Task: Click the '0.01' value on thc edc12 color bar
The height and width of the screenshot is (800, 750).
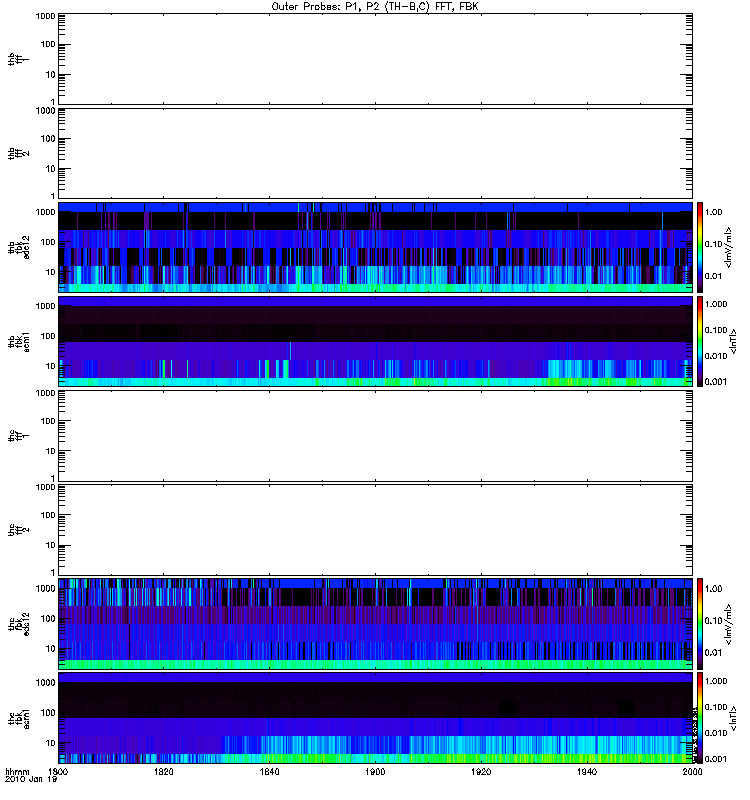Action: 713,653
